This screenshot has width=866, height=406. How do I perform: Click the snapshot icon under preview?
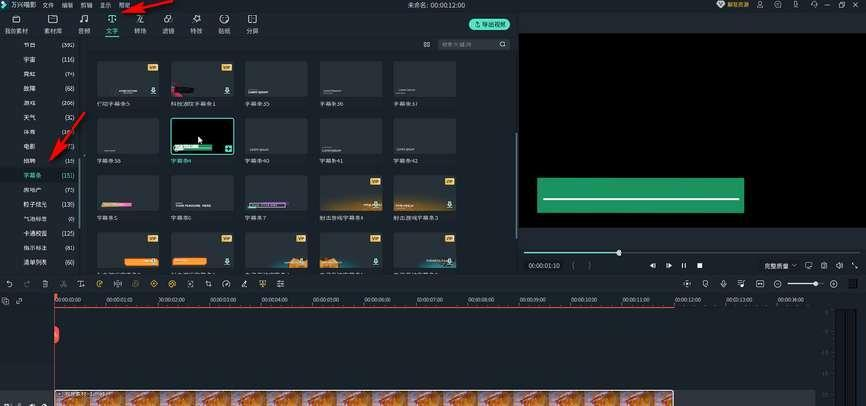824,266
